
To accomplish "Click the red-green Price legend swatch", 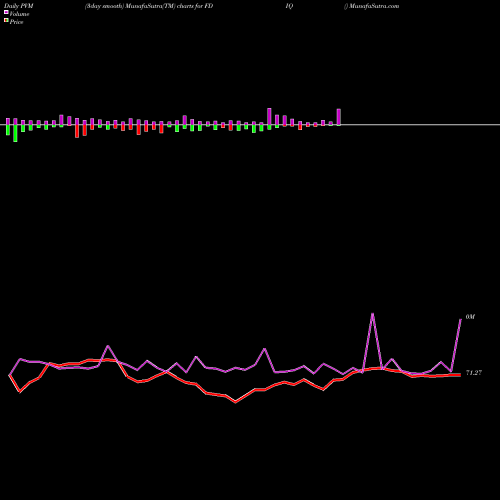I will (x=6, y=21).
